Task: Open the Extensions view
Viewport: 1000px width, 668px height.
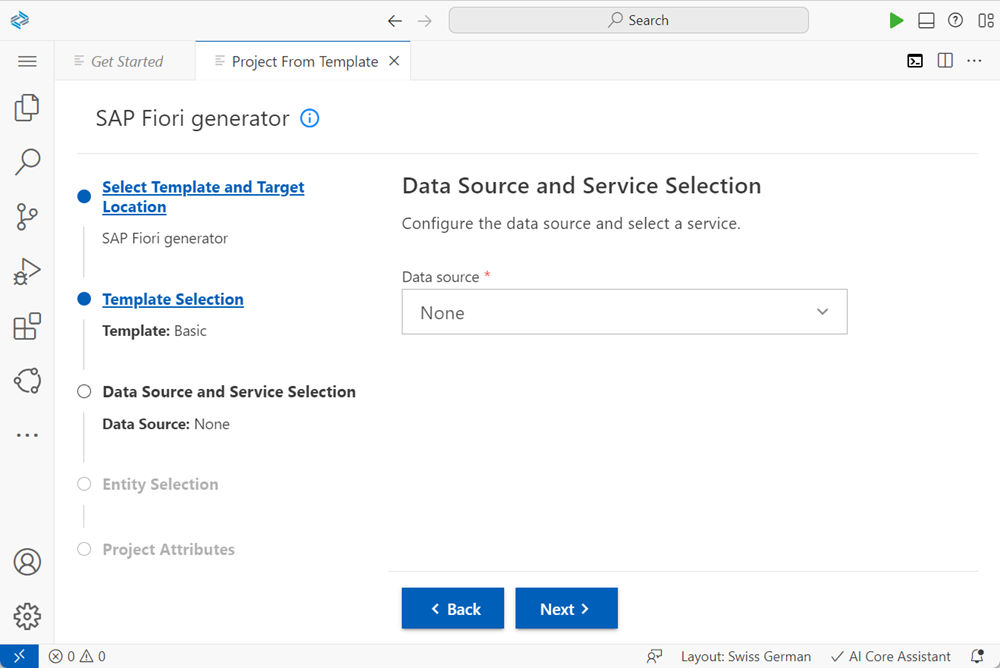Action: [x=27, y=326]
